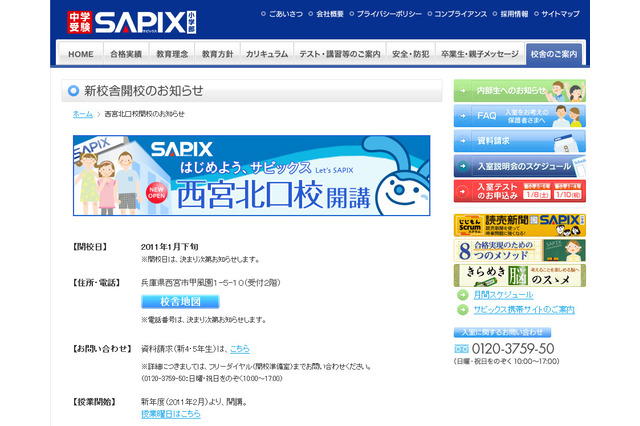Open the 入室説明会のスケジュール banner
The image size is (640, 426).
click(520, 166)
